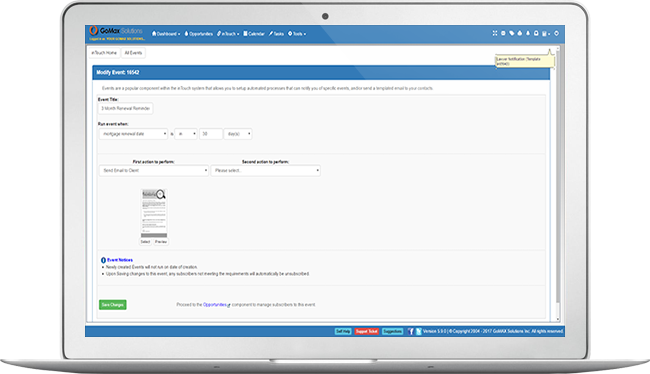
Task: Open the inTouch menu
Action: (228, 34)
